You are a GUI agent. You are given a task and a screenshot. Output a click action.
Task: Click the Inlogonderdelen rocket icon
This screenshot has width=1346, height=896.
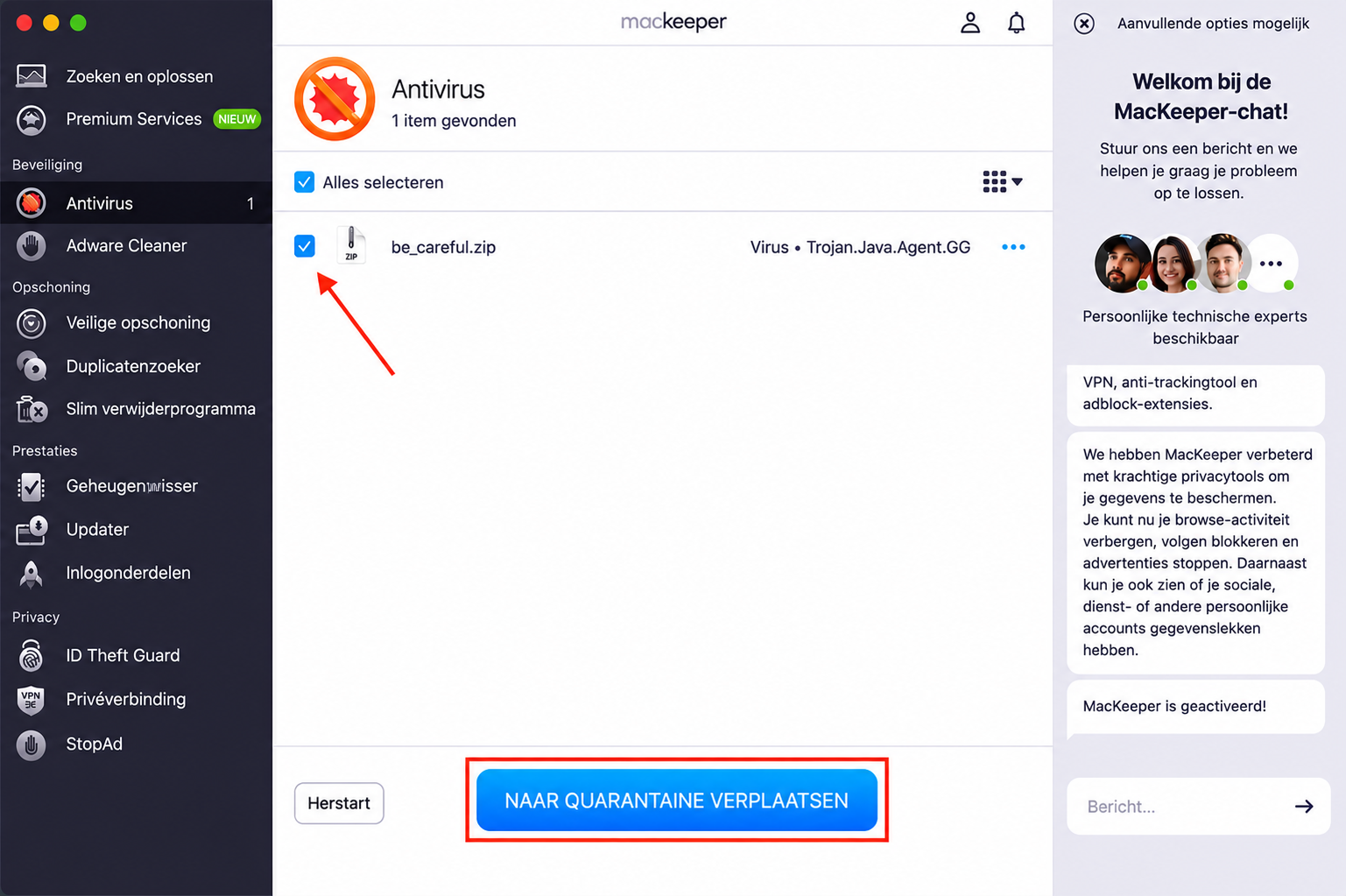(32, 573)
